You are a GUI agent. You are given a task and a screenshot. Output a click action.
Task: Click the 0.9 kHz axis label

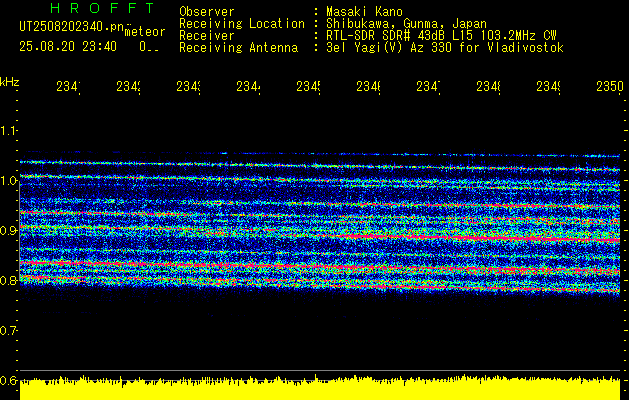pos(9,230)
